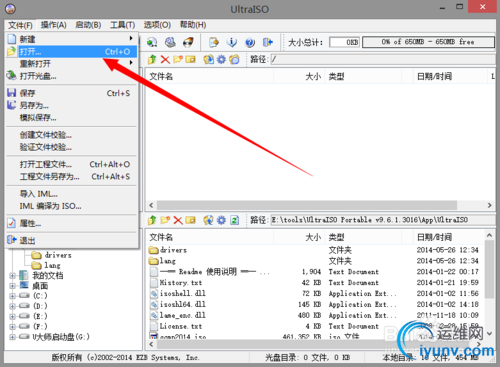The height and width of the screenshot is (367, 500).
Task: Click red X delete in local toolbar
Action: click(178, 220)
